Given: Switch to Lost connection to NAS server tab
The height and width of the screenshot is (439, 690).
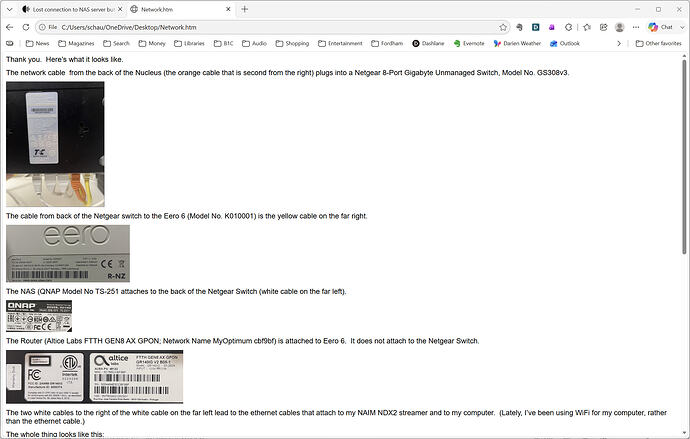Looking at the screenshot, I should [69, 9].
